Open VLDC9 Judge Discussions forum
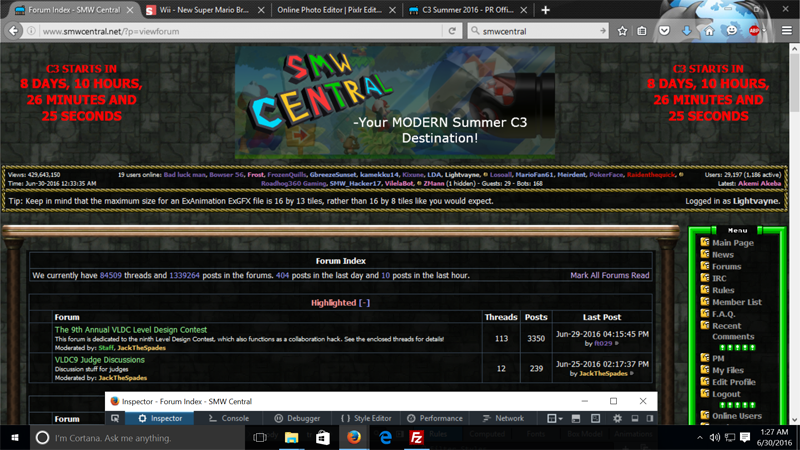This screenshot has width=800, height=450. click(99, 360)
